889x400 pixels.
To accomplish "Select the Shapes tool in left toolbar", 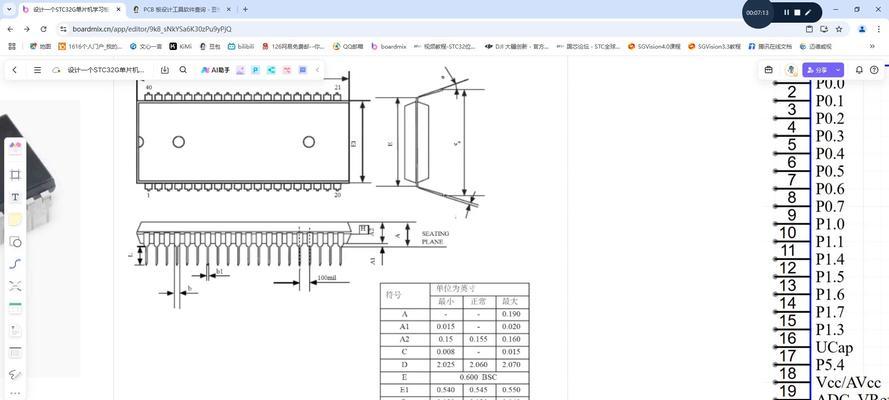I will [15, 242].
